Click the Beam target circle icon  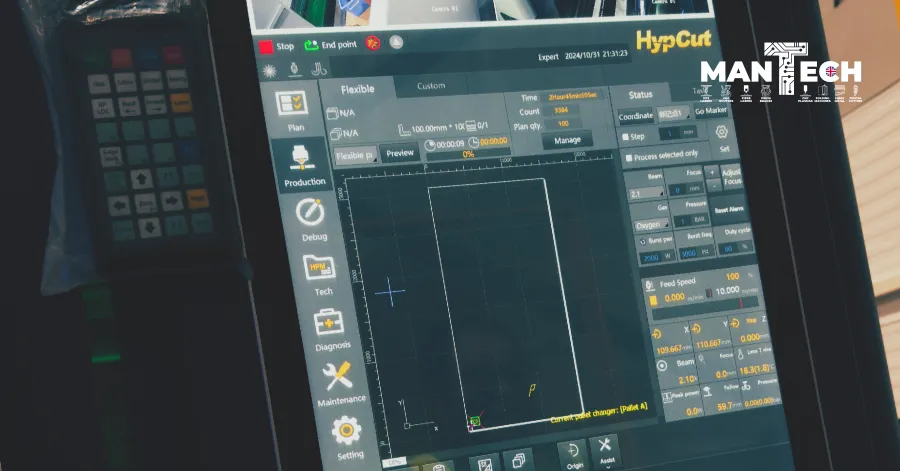pos(662,365)
